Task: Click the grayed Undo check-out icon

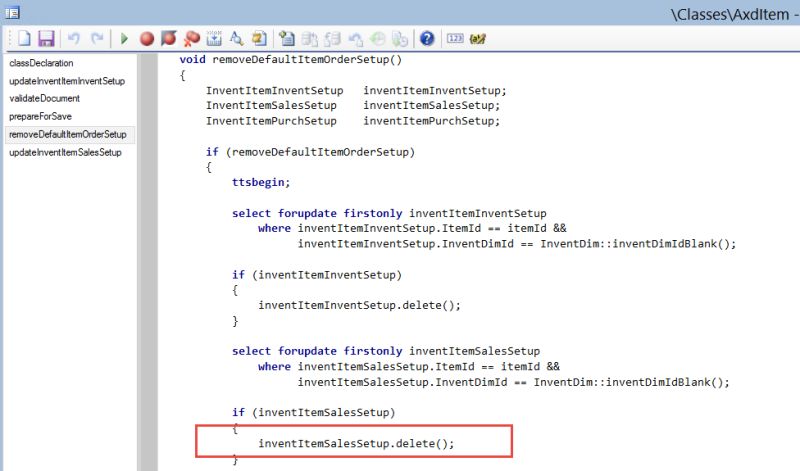Action: click(355, 39)
